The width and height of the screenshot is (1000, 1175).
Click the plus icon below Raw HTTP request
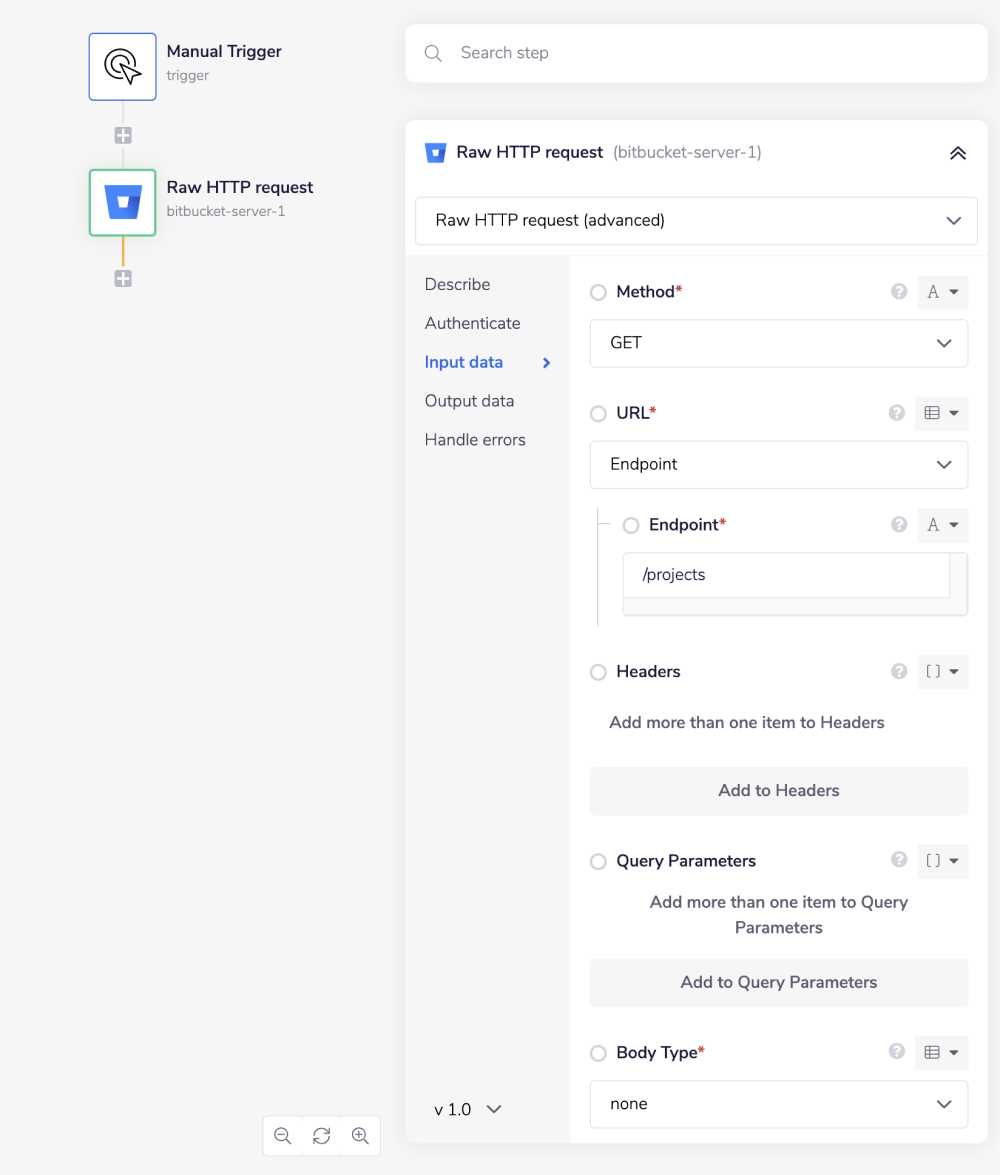coord(122,278)
